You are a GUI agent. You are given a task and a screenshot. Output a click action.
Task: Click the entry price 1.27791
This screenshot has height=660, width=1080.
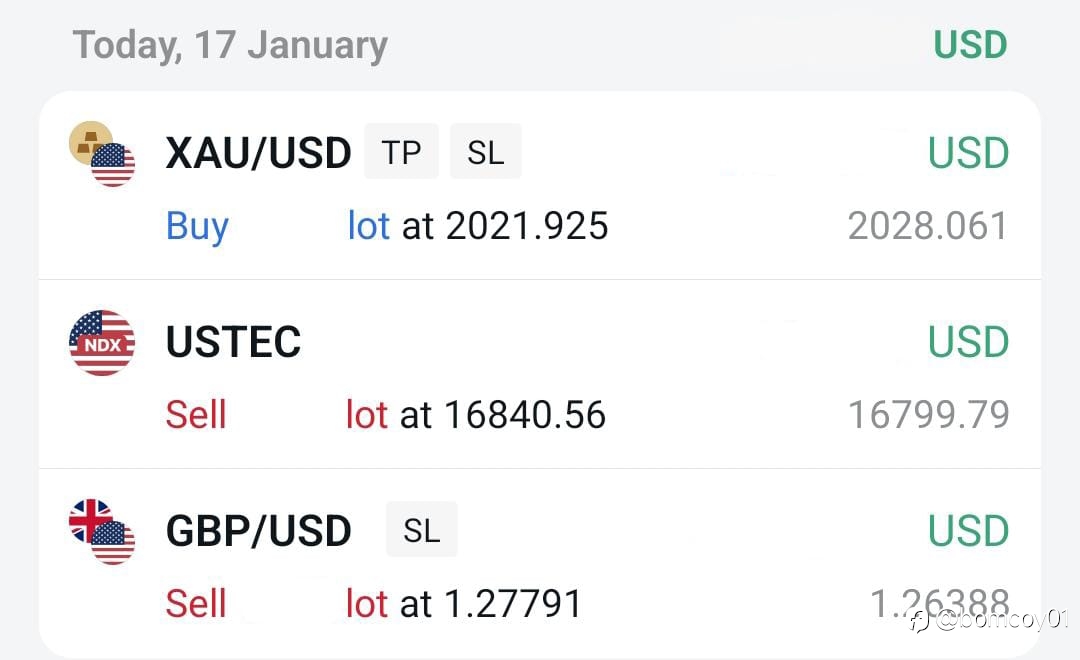[x=513, y=604]
